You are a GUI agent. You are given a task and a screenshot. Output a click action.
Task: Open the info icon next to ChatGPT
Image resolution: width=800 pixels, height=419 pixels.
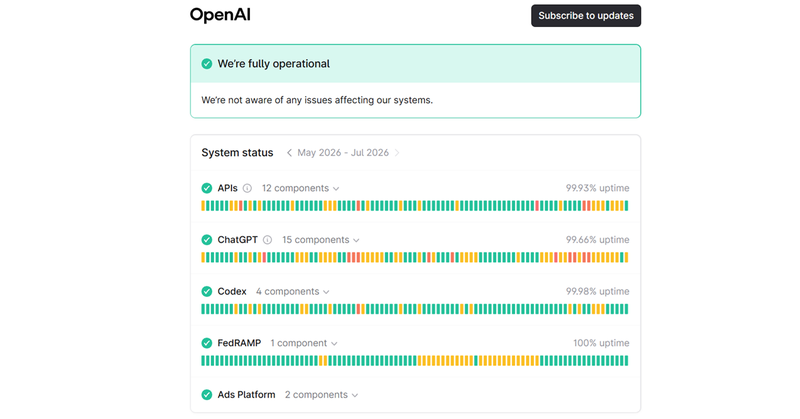[x=267, y=240]
